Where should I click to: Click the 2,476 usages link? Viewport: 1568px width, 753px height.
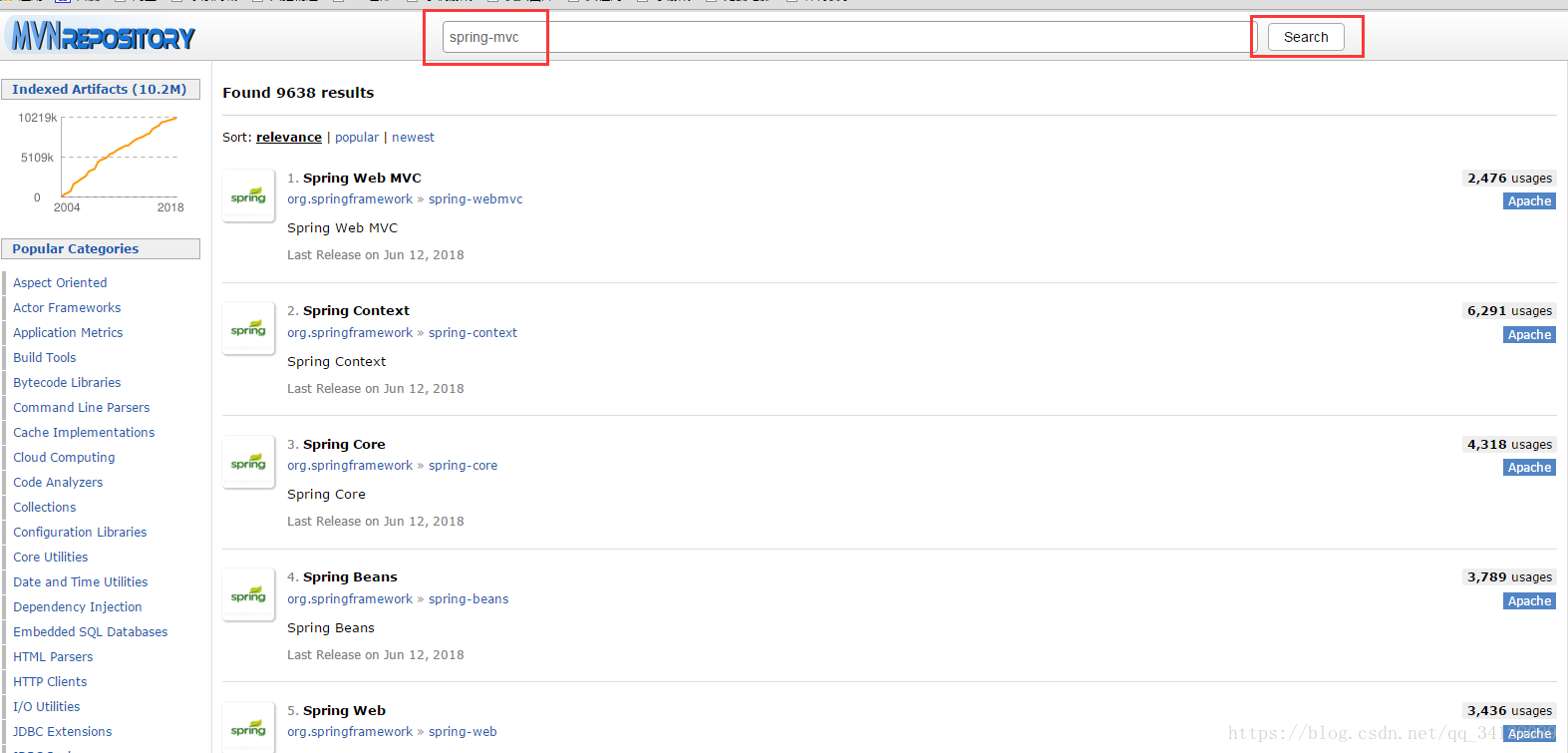[1509, 179]
